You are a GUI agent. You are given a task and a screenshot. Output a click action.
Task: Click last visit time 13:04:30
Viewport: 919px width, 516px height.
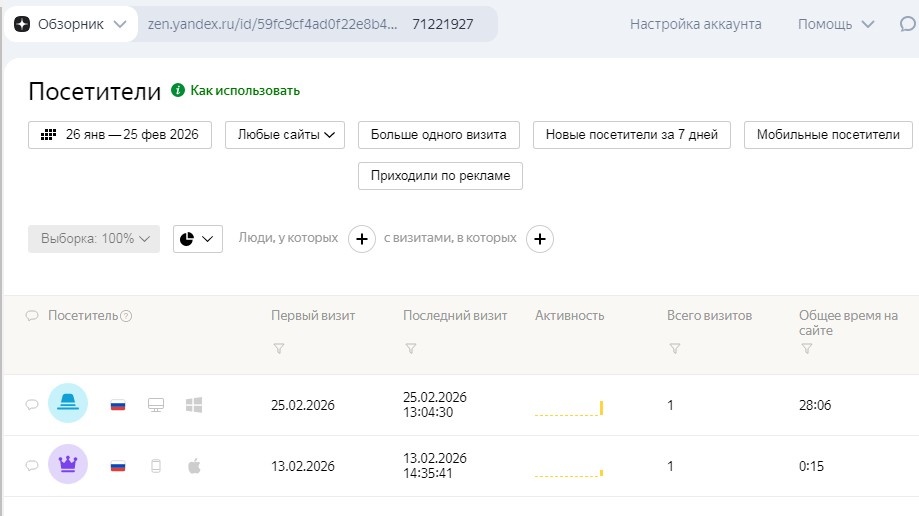(x=428, y=412)
